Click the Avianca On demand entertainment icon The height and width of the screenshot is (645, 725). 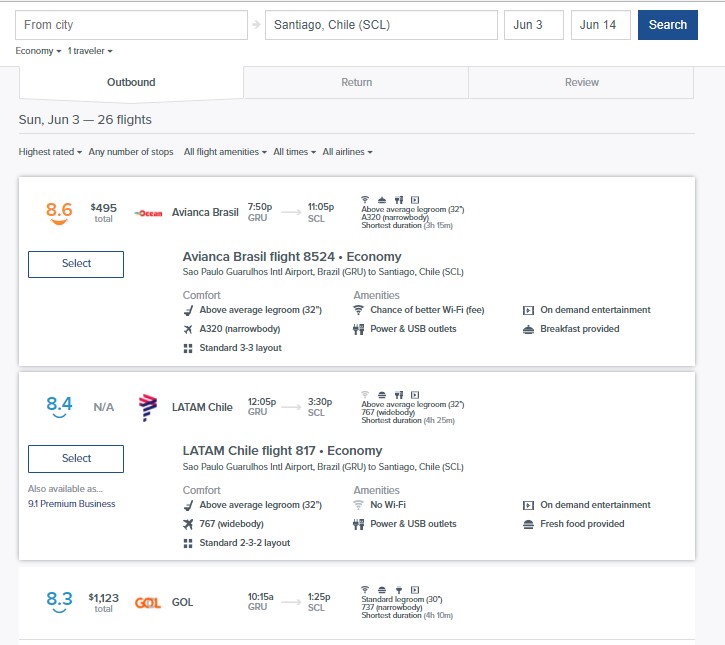529,310
